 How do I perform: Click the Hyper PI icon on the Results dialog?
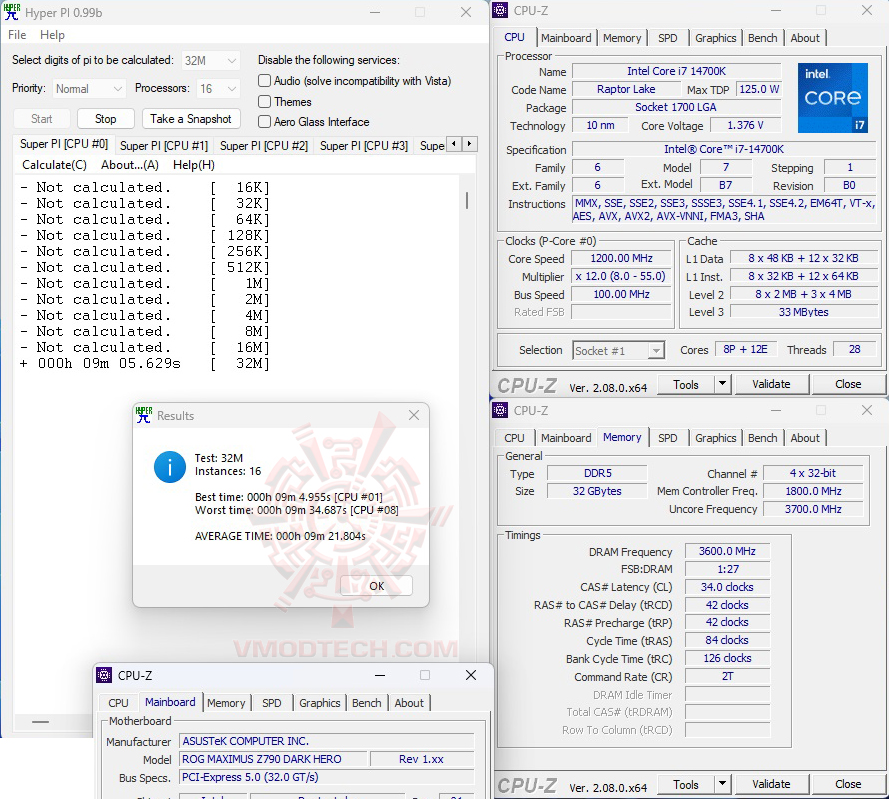pos(142,414)
